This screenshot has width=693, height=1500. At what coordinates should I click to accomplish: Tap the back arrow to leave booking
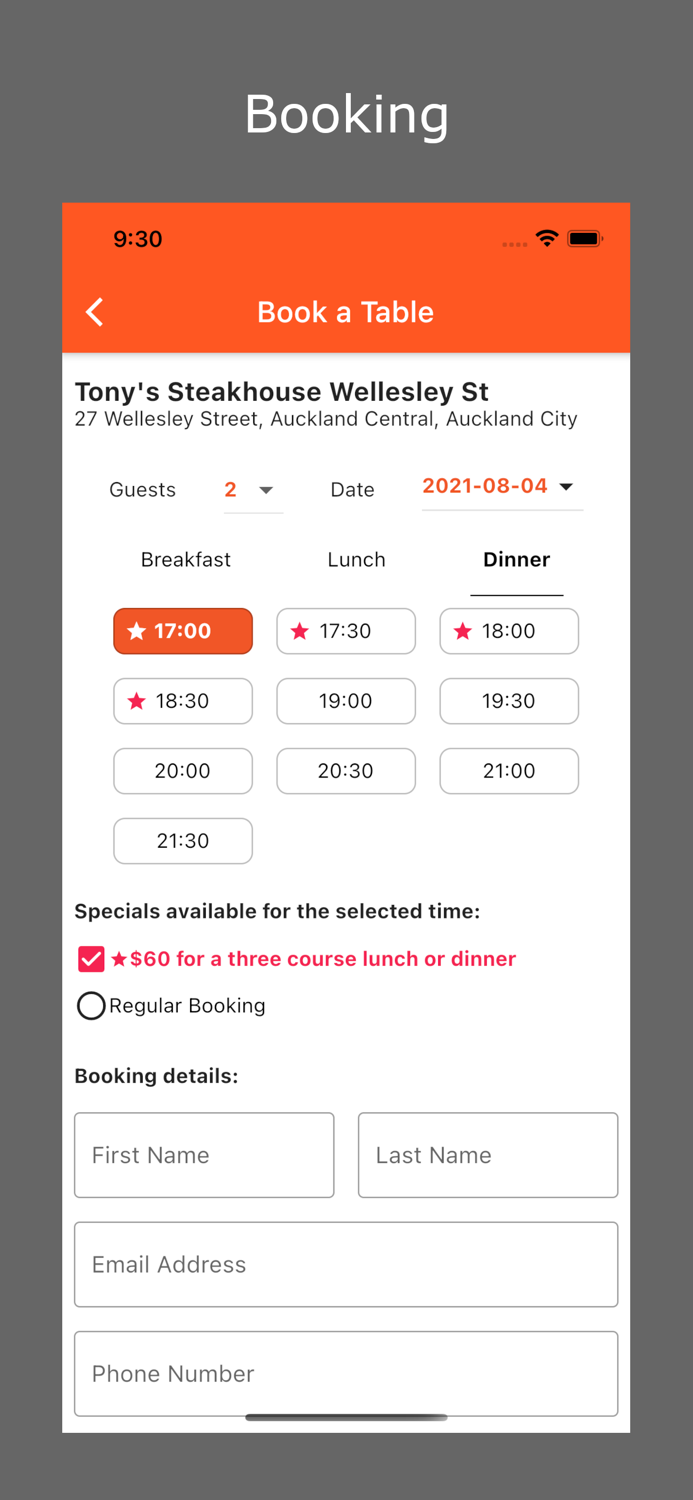point(94,312)
